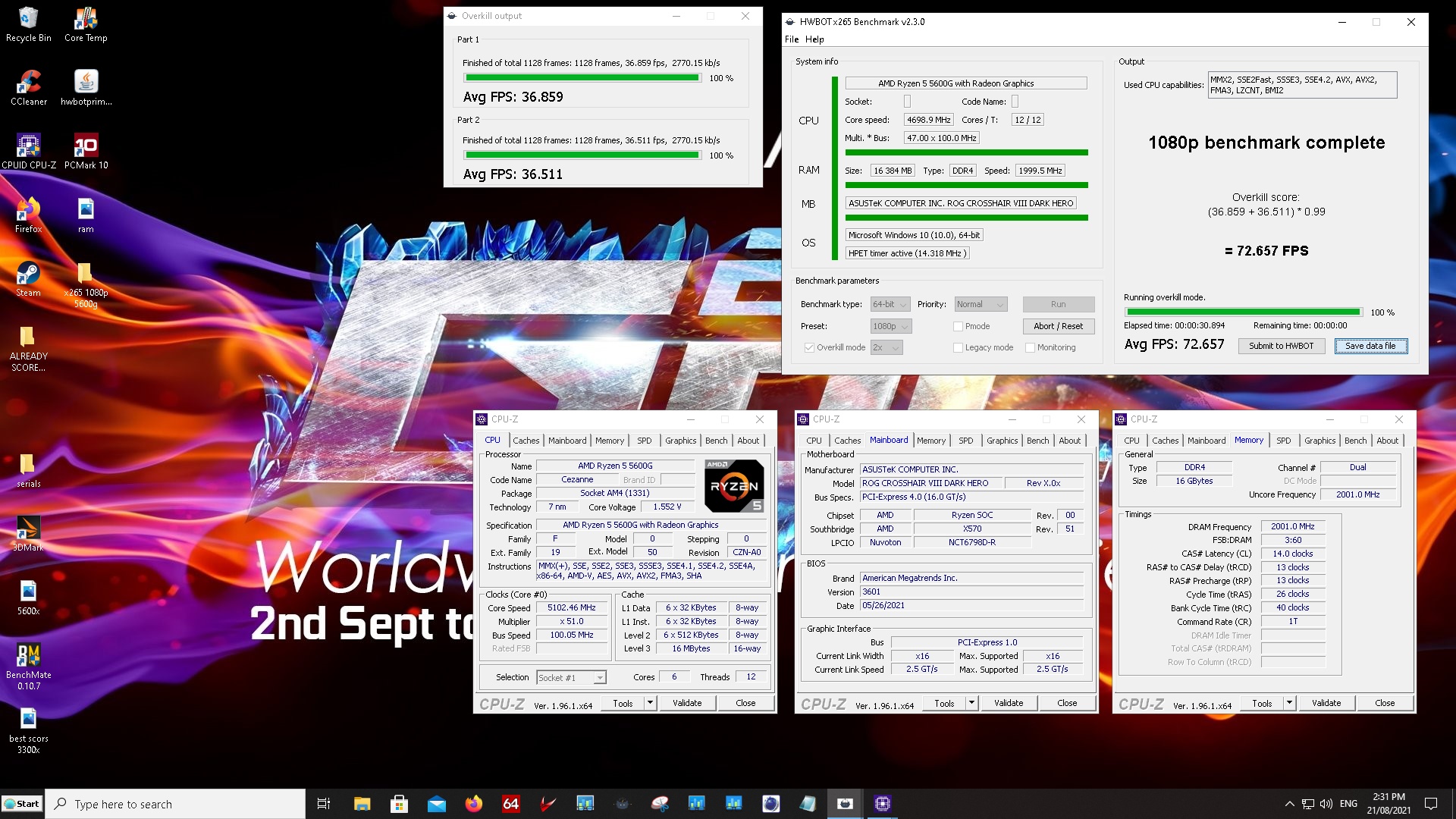Click the CPU-Z taskbar icon
This screenshot has width=1456, height=819.
[x=883, y=804]
